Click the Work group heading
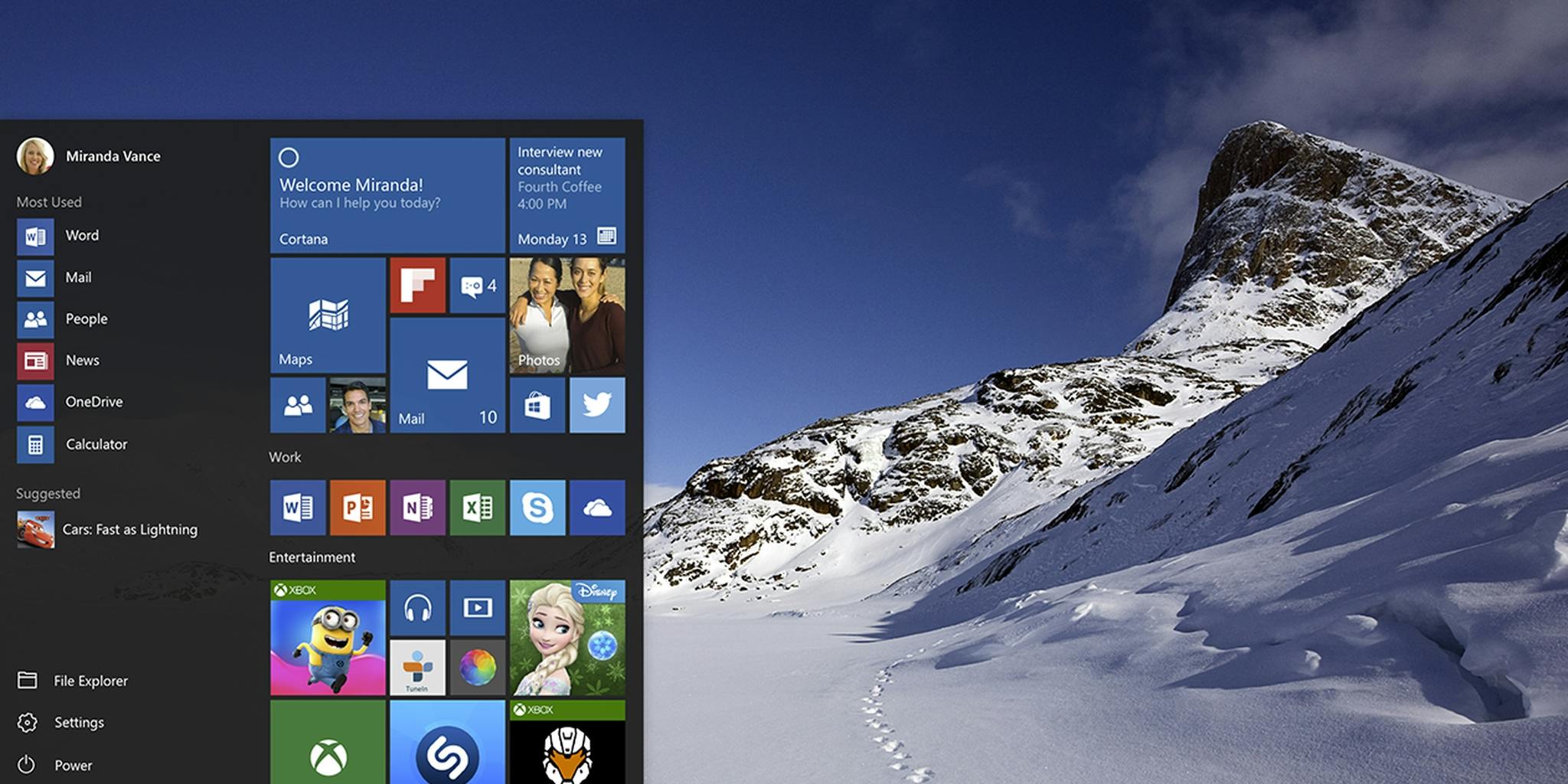The height and width of the screenshot is (784, 1568). click(285, 457)
